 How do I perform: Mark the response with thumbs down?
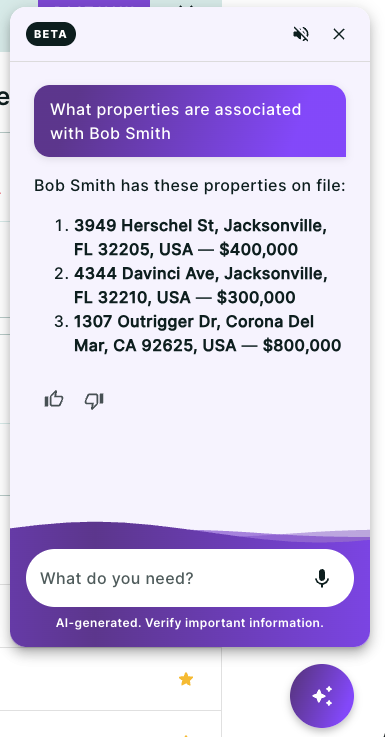click(x=94, y=400)
